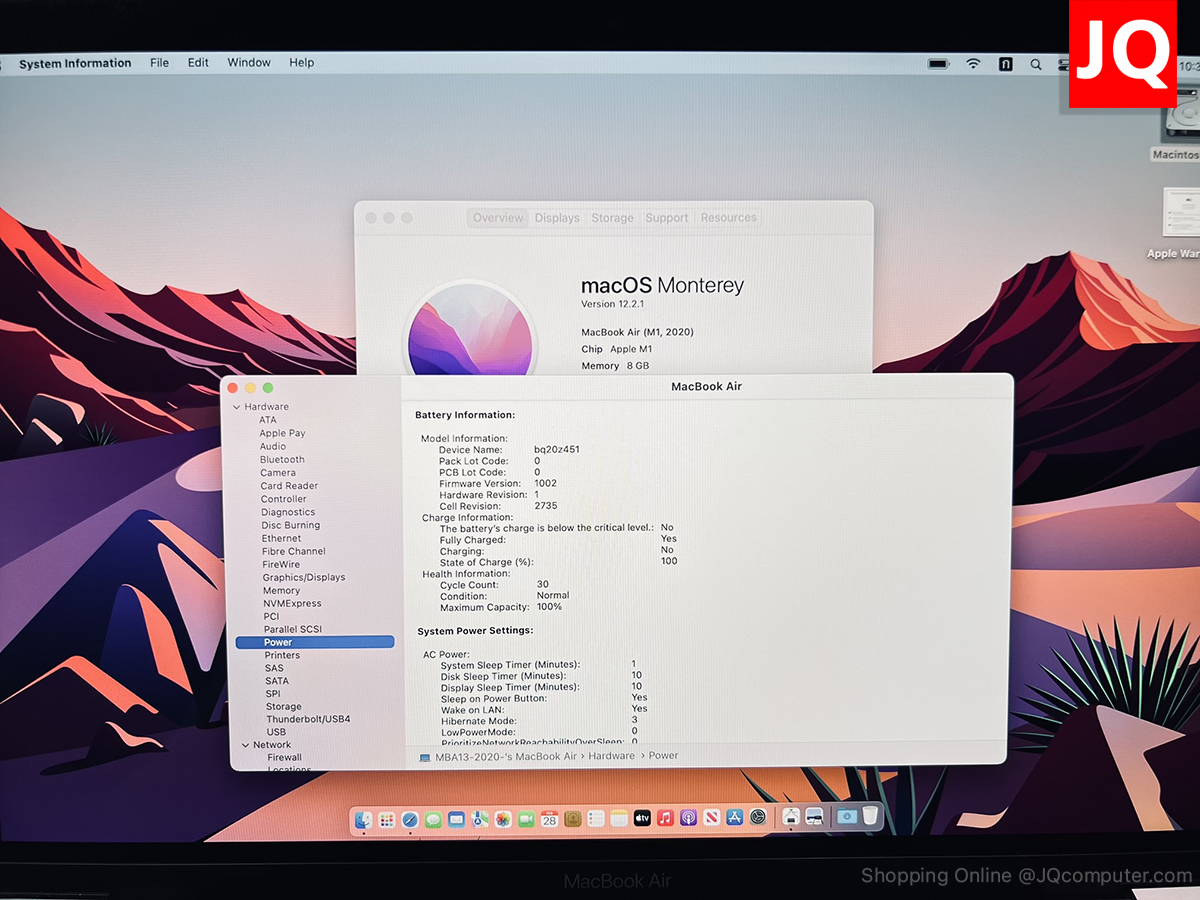Viewport: 1200px width, 900px height.
Task: Click Power in the bottom path bar
Action: click(664, 756)
